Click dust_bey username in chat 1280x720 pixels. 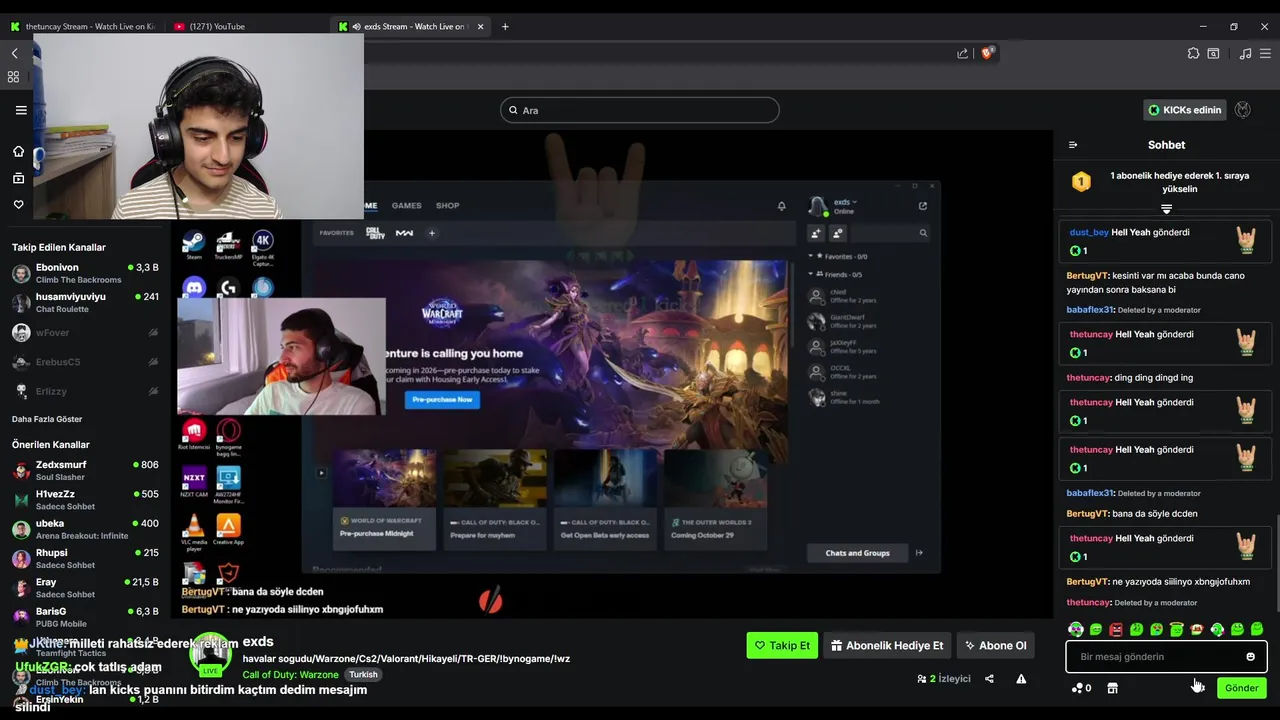(1089, 232)
